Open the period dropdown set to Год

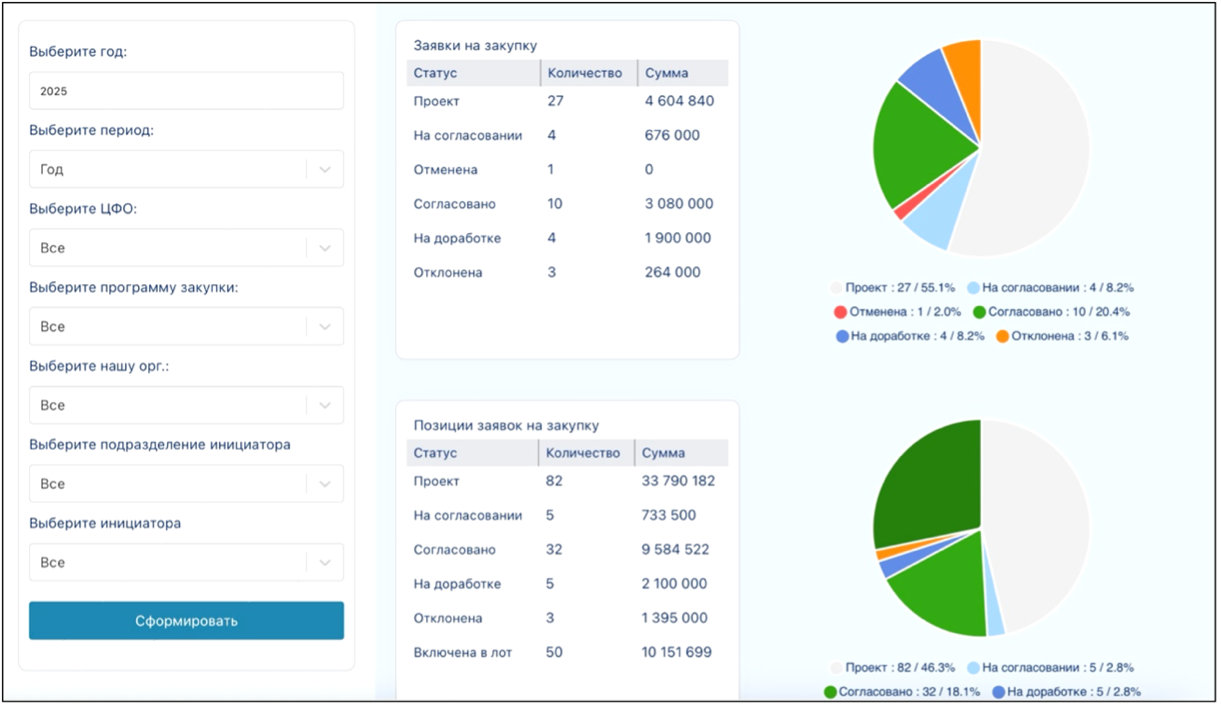click(x=186, y=170)
